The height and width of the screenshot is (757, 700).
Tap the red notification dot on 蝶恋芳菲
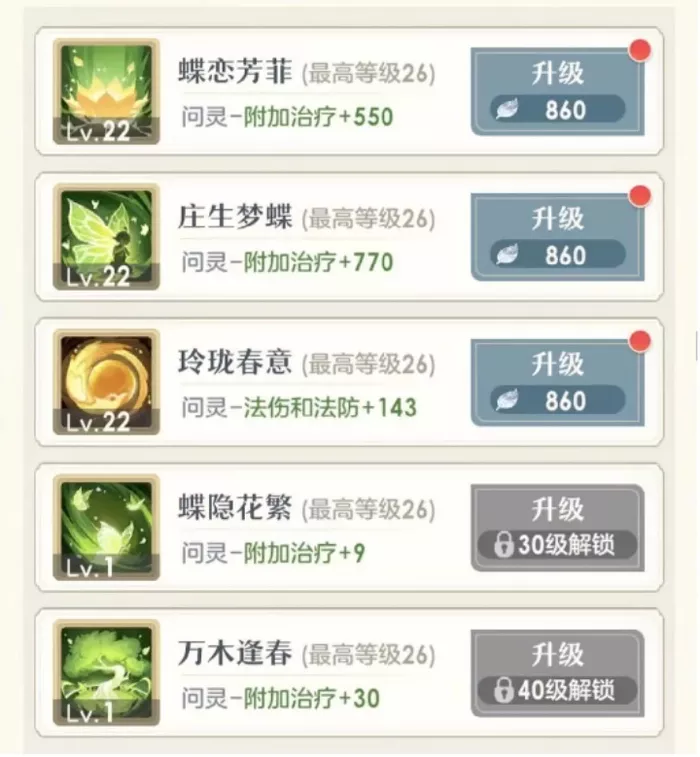640,51
